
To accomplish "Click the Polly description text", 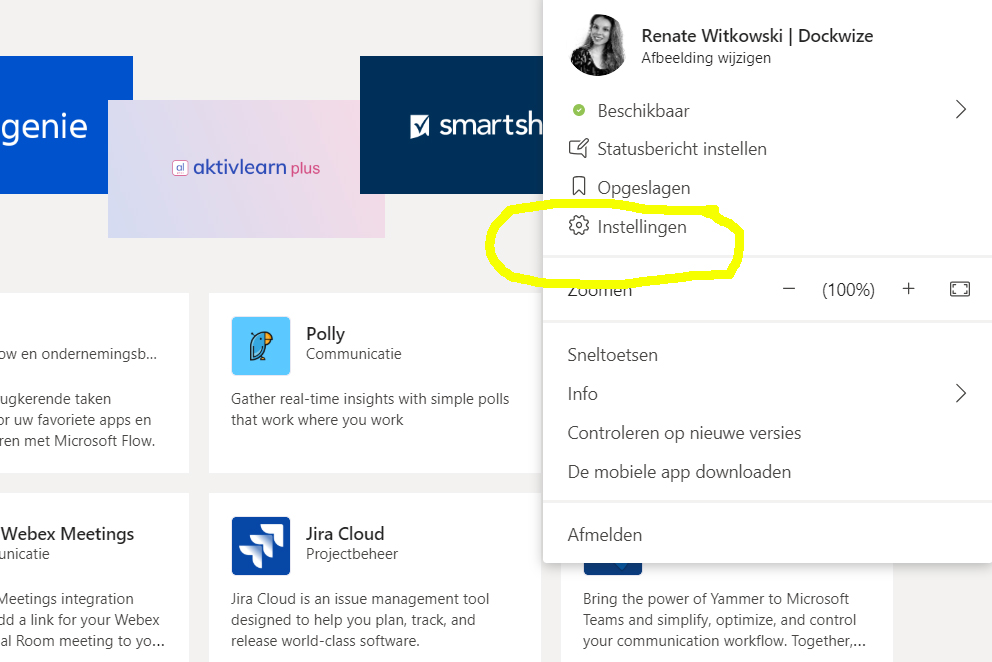I will [x=370, y=409].
